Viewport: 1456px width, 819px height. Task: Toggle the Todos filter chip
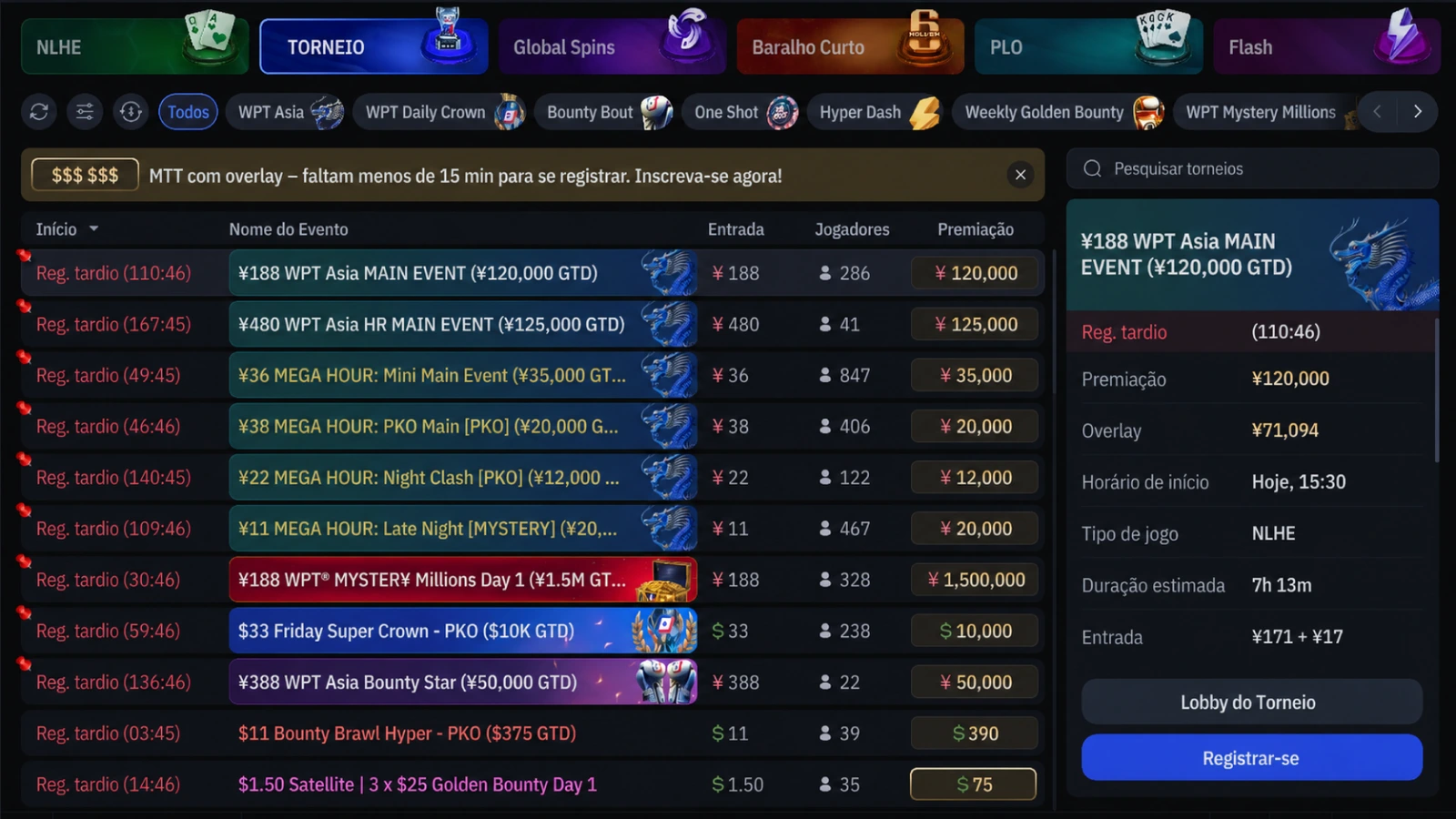[x=188, y=112]
